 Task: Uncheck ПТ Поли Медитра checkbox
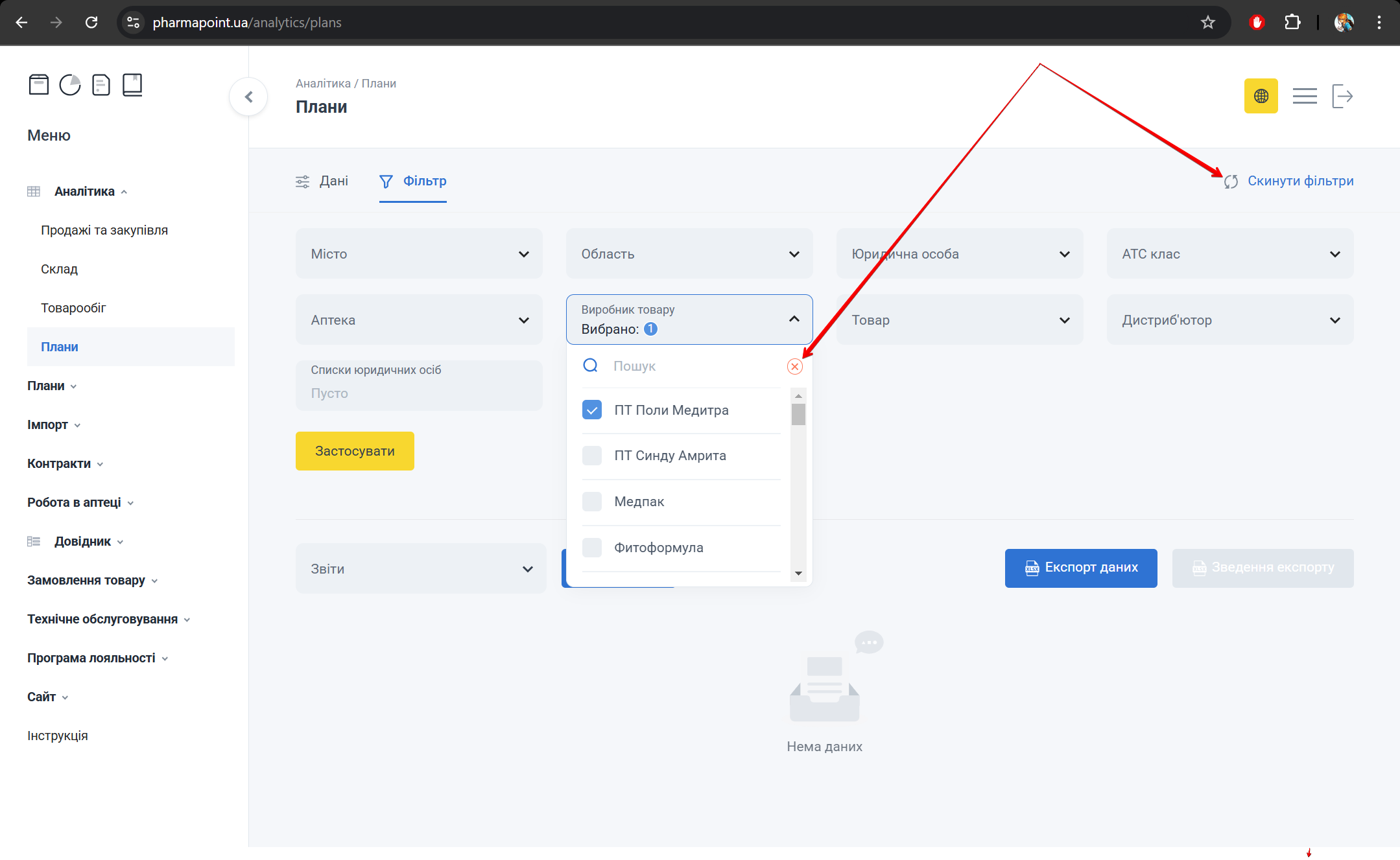coord(592,410)
